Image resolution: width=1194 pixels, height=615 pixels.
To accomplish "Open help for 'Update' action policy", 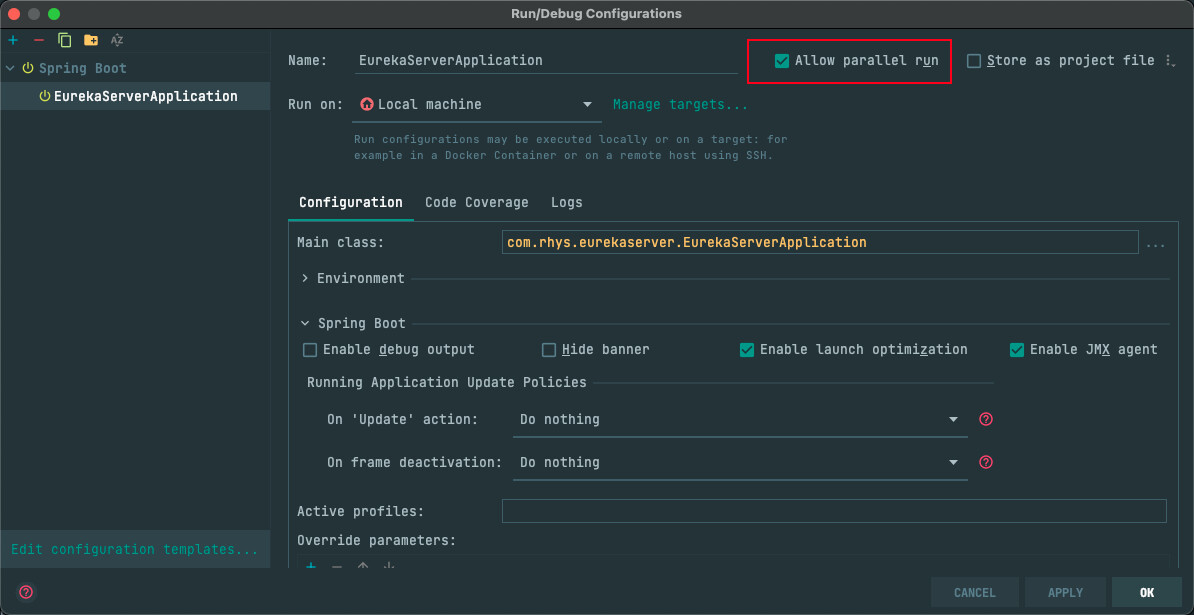I will (986, 419).
